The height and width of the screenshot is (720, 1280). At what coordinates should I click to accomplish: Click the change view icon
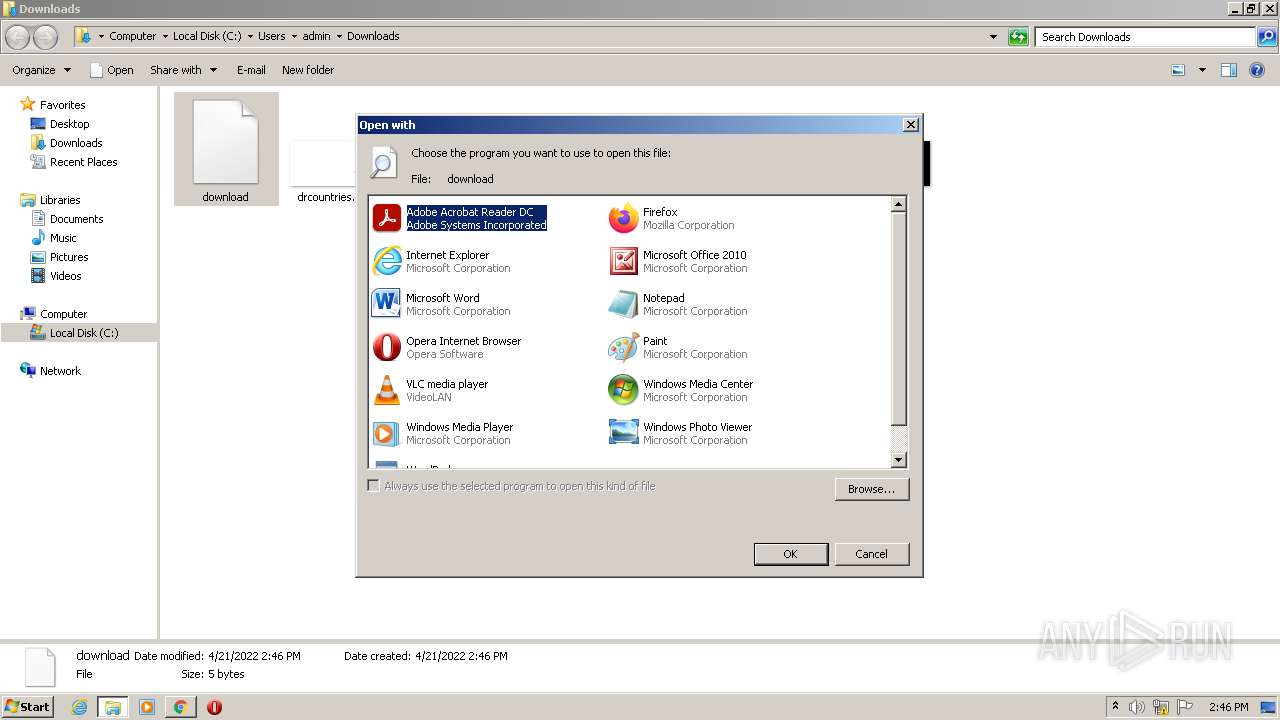(1178, 70)
